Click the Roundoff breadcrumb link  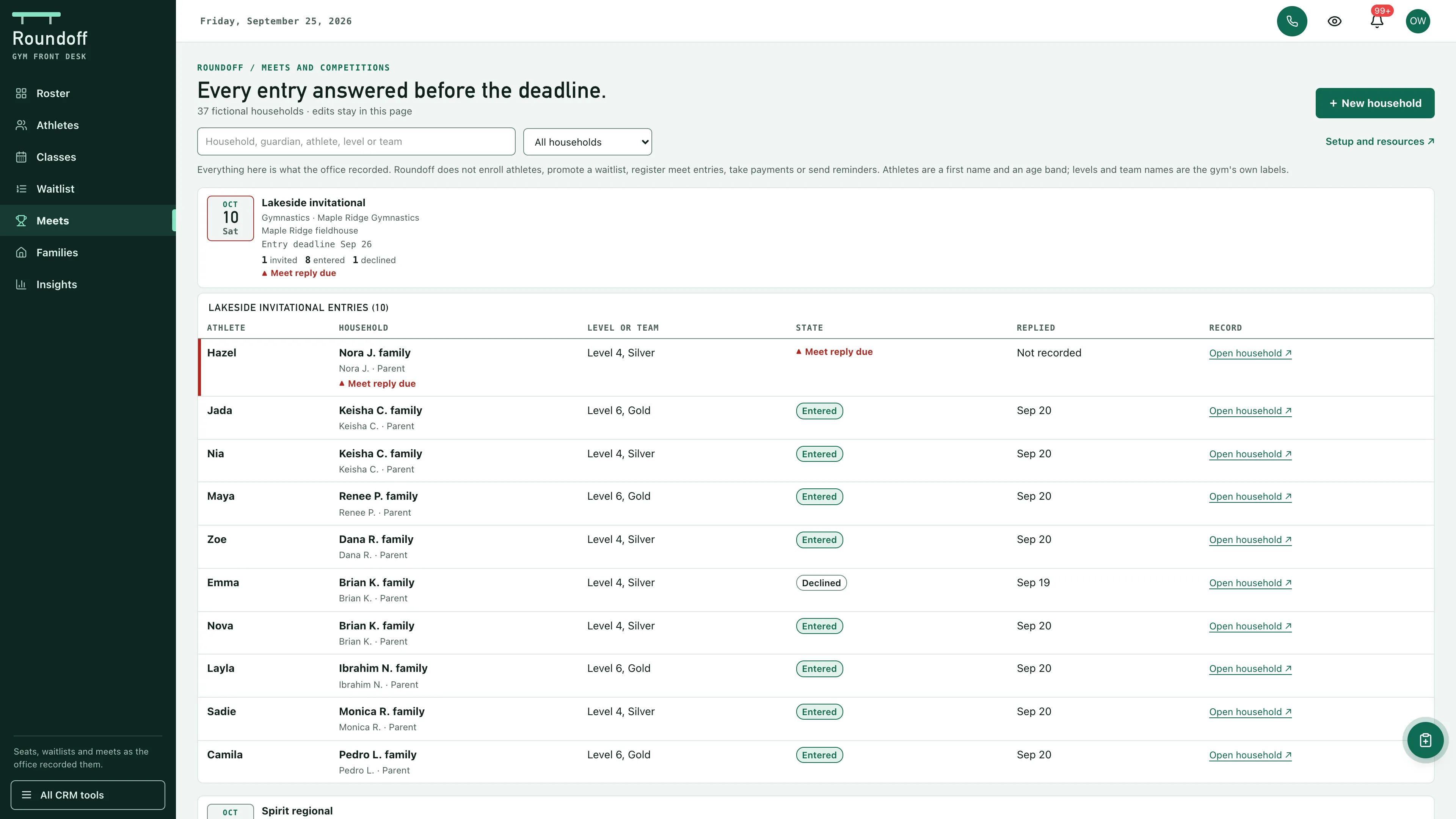pos(220,67)
